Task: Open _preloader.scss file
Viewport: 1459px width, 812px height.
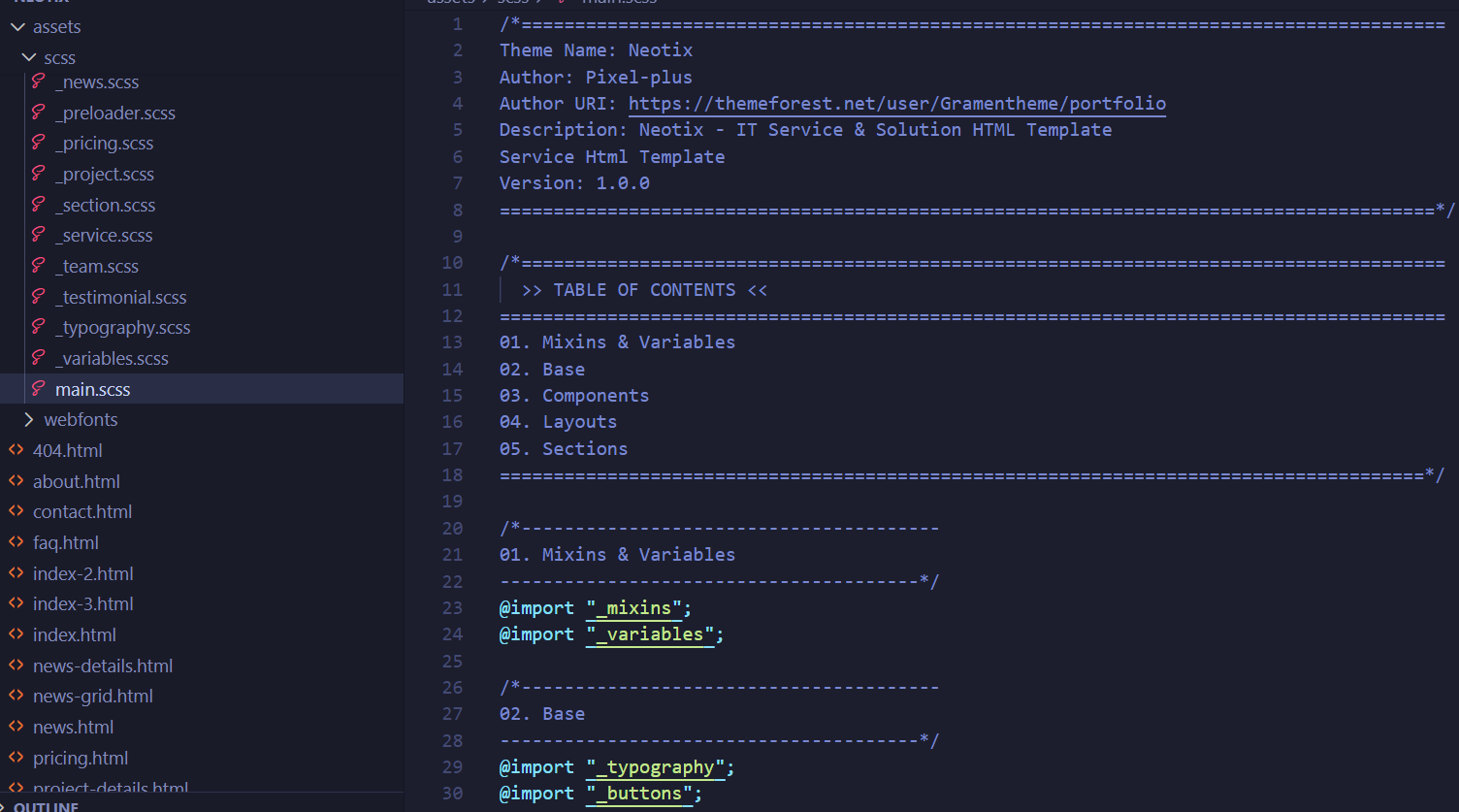Action: (115, 114)
